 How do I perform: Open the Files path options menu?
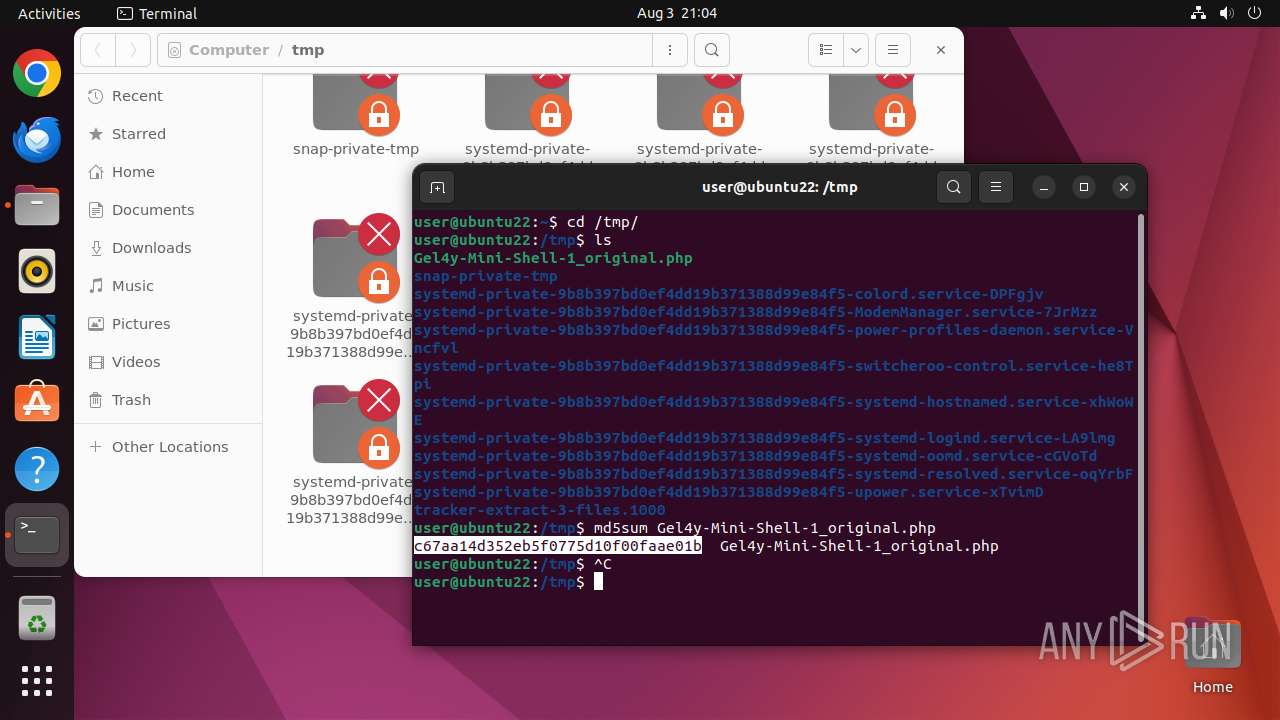(669, 50)
